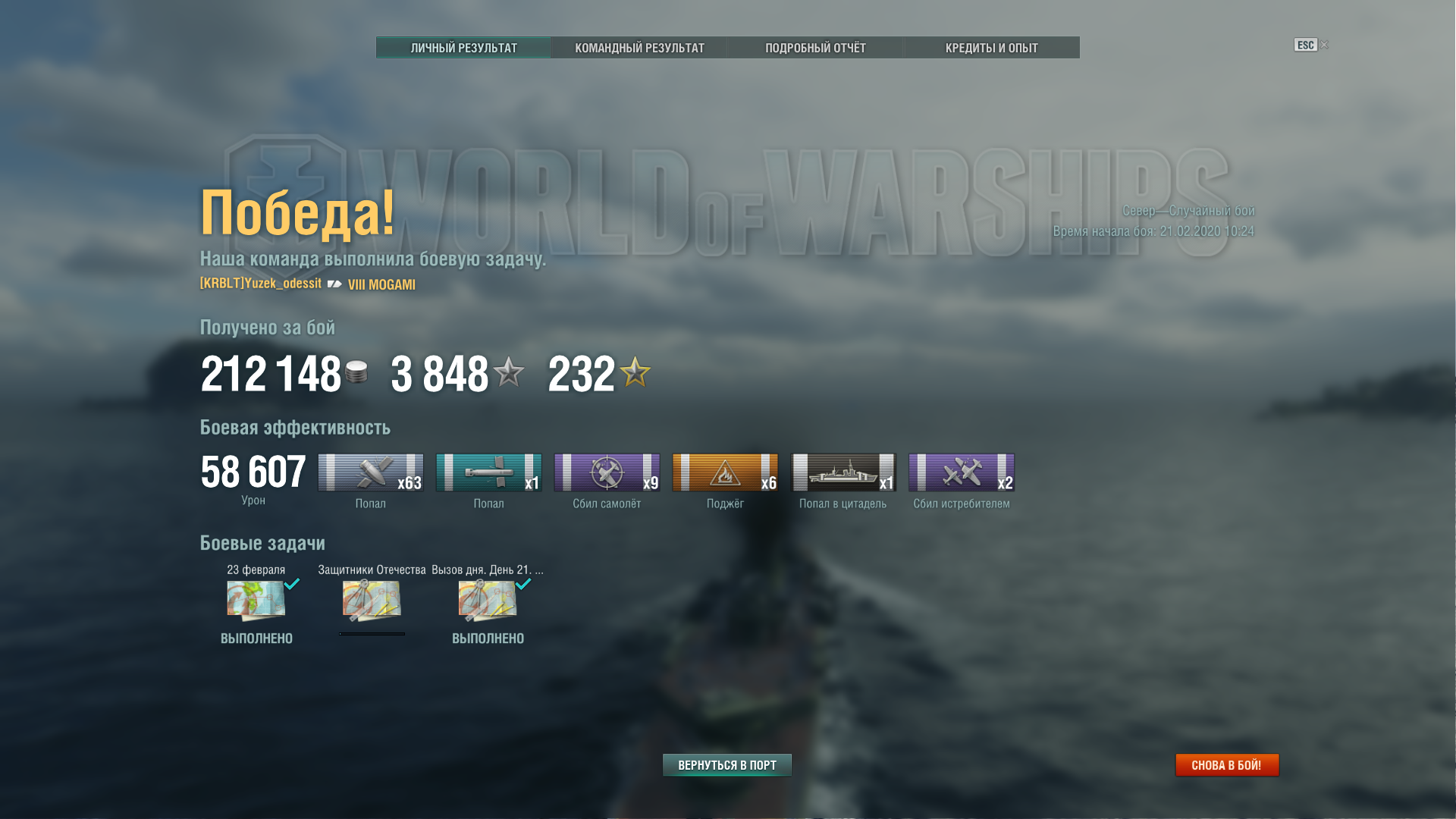Click the gold free XP star
Viewport: 1456px width, 819px height.
coord(635,372)
